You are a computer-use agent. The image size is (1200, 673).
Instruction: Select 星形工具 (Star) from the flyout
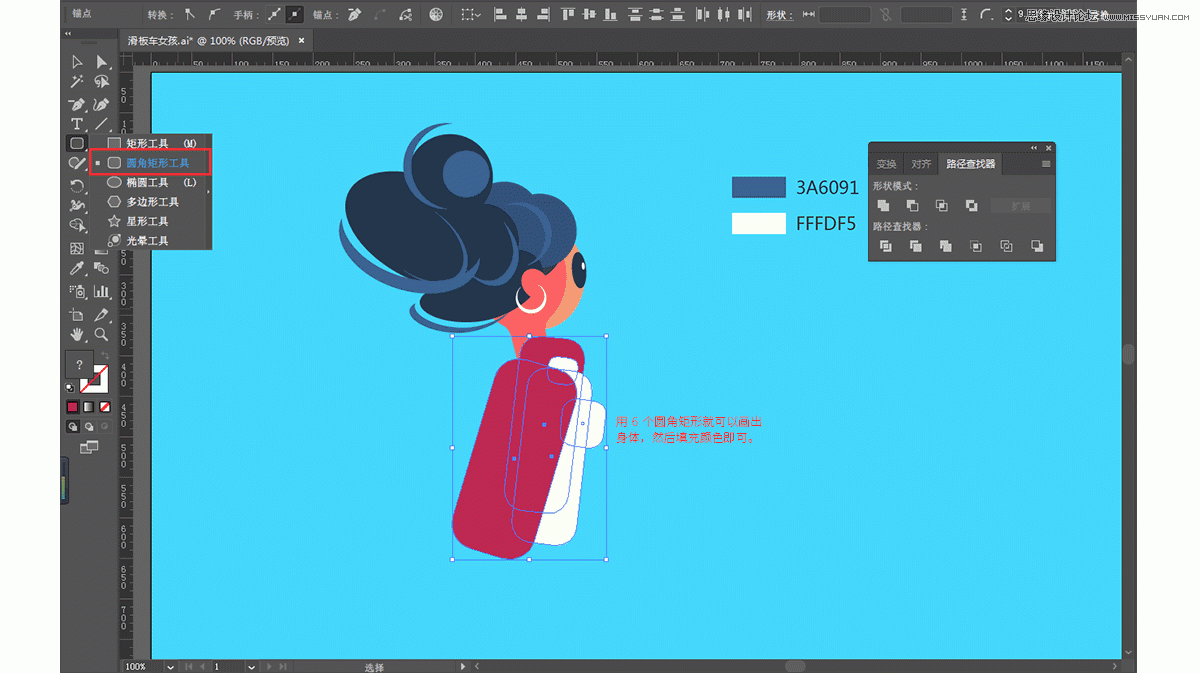(147, 221)
